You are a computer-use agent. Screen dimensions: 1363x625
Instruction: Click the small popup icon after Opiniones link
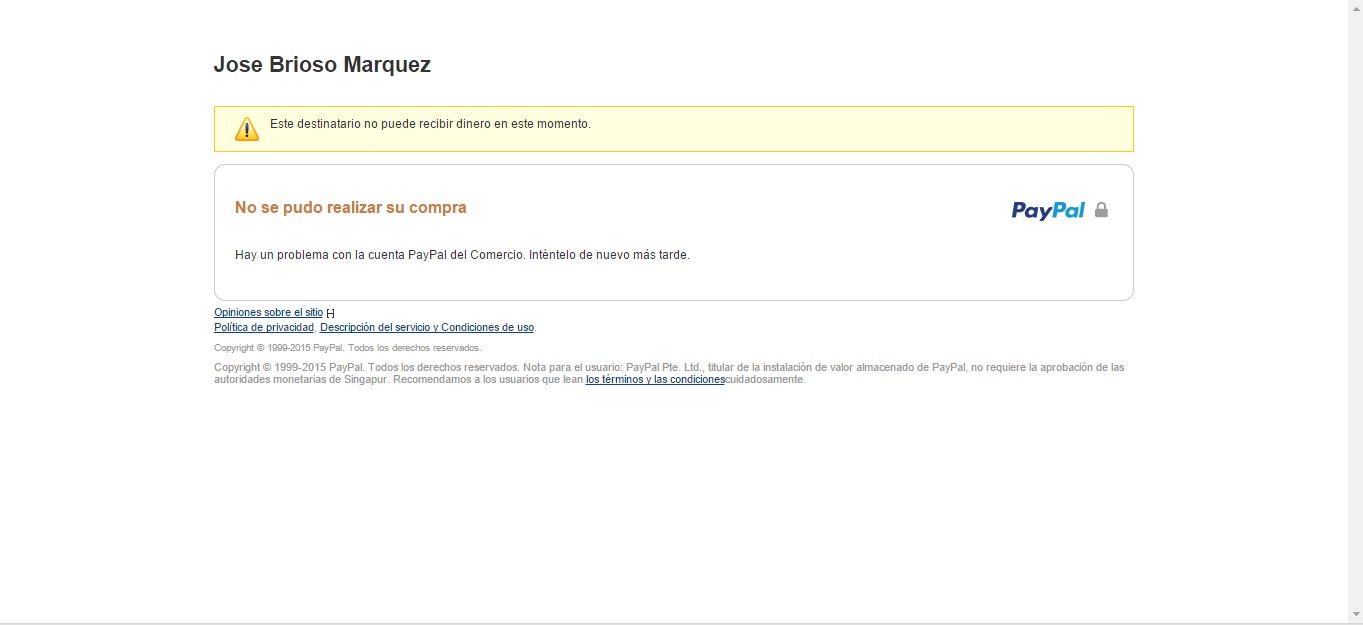(x=331, y=313)
